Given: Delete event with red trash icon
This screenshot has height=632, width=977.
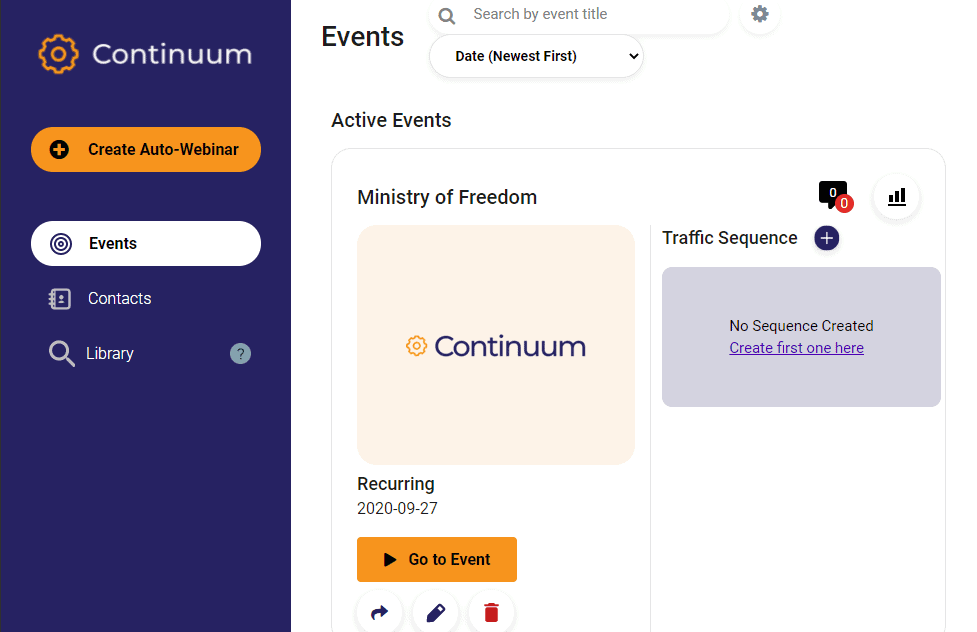Looking at the screenshot, I should tap(491, 612).
